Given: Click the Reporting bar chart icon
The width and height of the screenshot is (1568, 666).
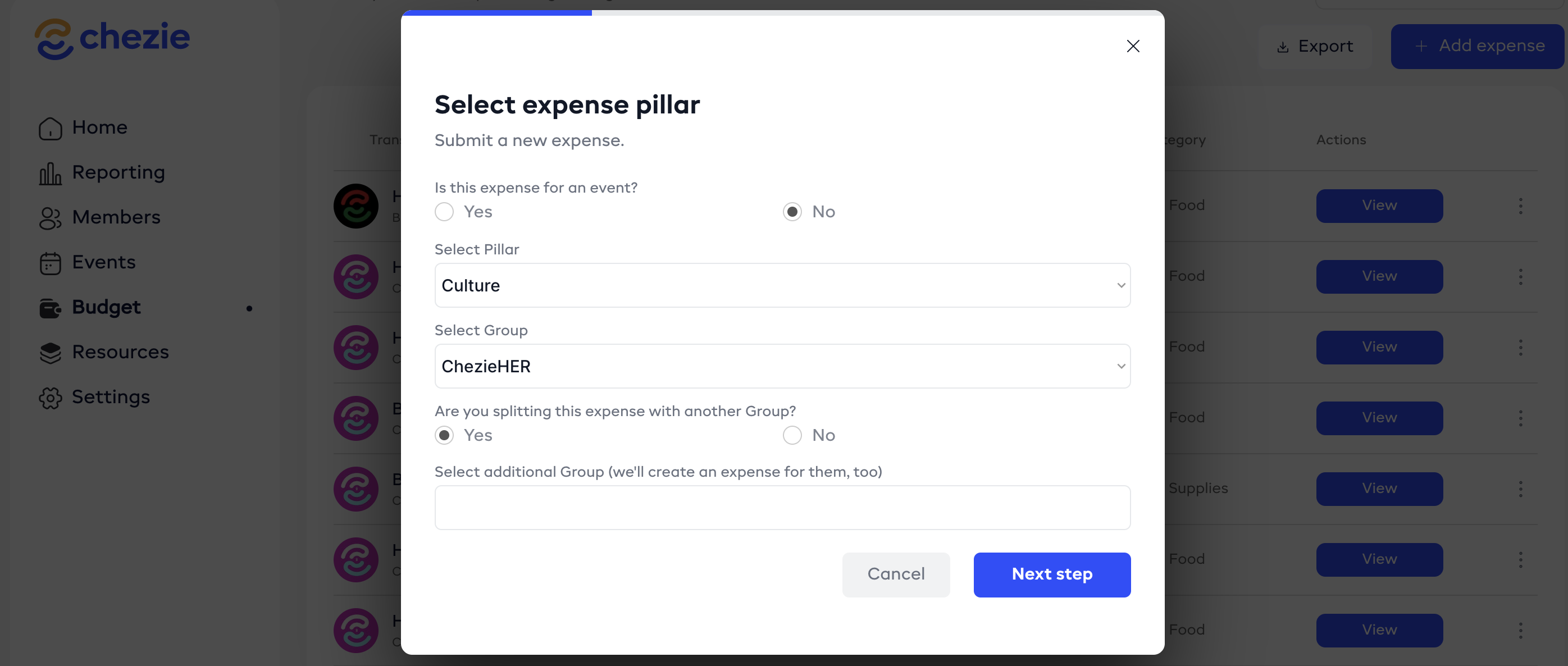Looking at the screenshot, I should pos(51,174).
